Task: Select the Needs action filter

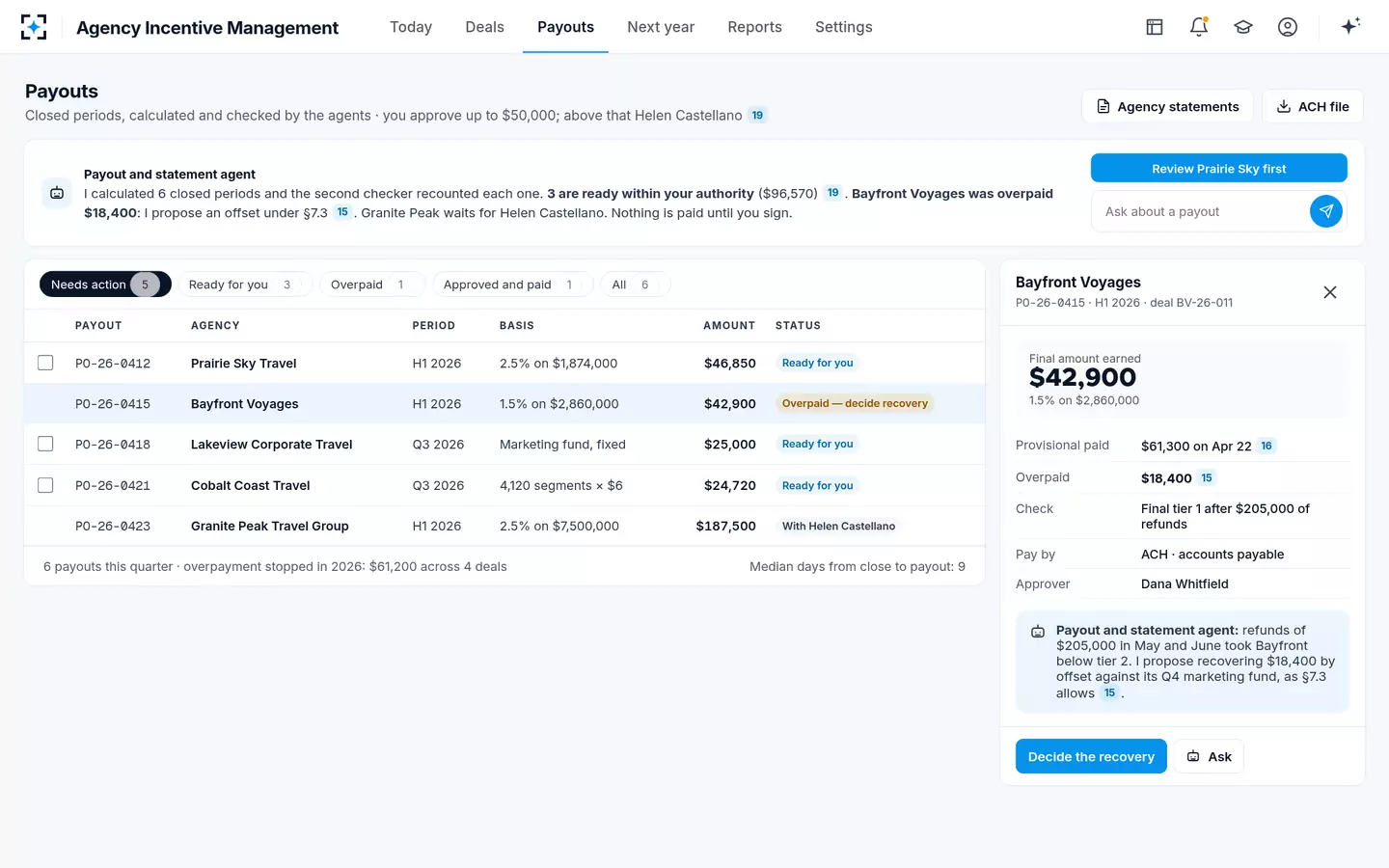Action: coord(105,285)
